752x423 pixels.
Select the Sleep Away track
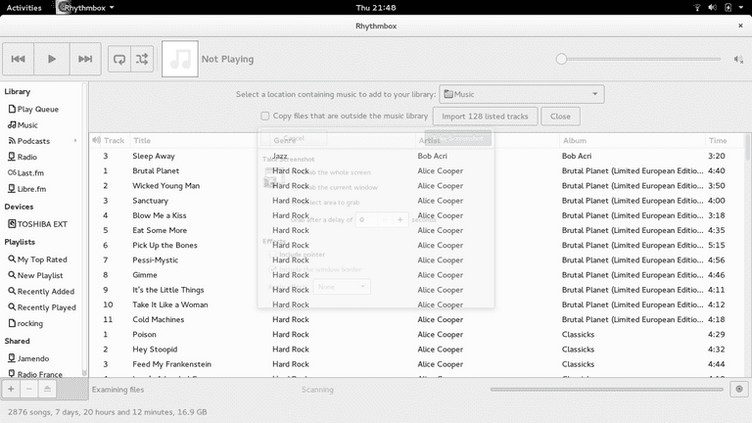click(x=153, y=156)
